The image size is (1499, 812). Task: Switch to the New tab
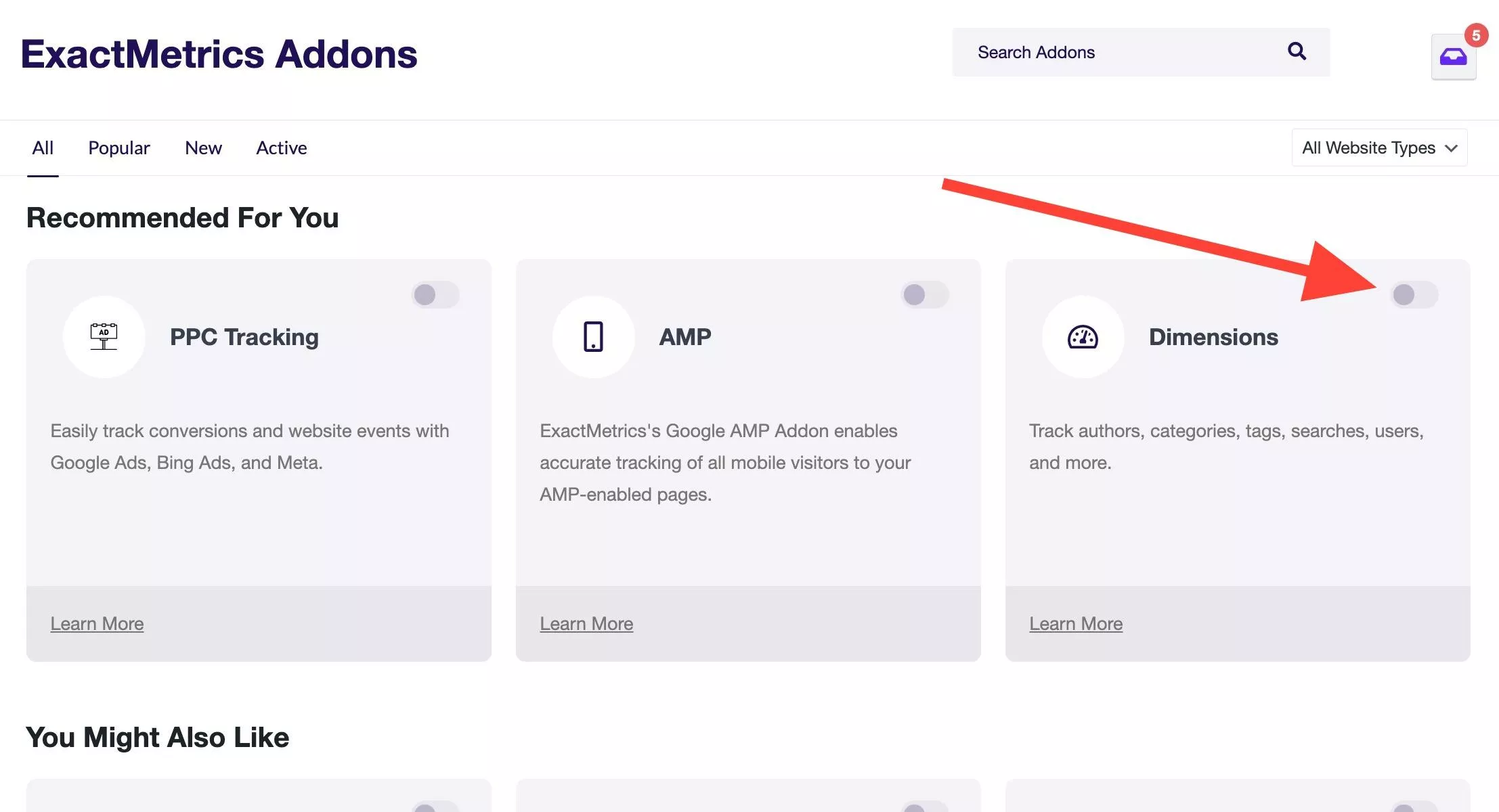pos(203,148)
